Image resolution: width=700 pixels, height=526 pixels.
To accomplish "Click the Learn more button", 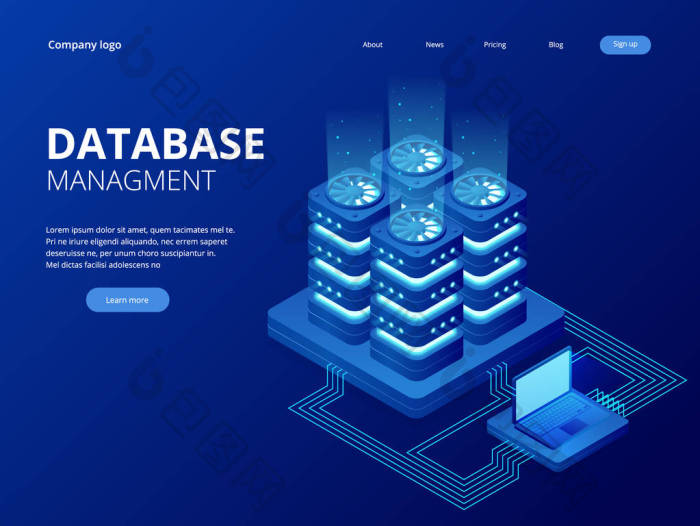I will 127,300.
